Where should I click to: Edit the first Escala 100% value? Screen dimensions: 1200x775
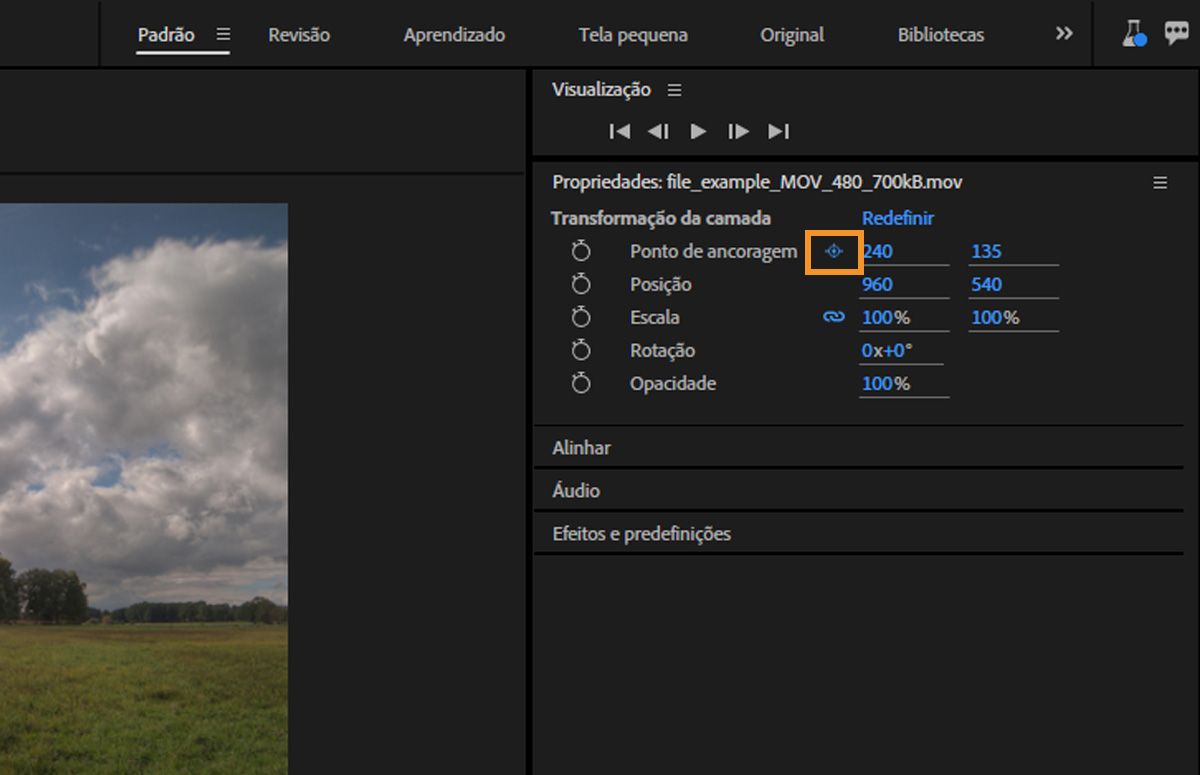point(904,318)
